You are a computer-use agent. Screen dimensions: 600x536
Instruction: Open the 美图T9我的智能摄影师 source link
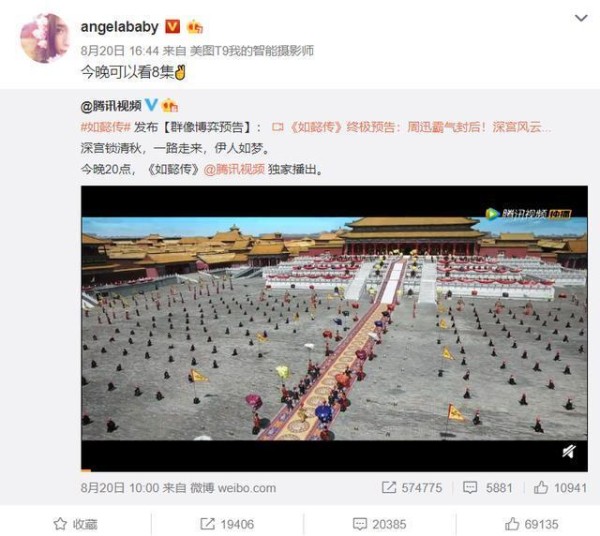click(252, 51)
